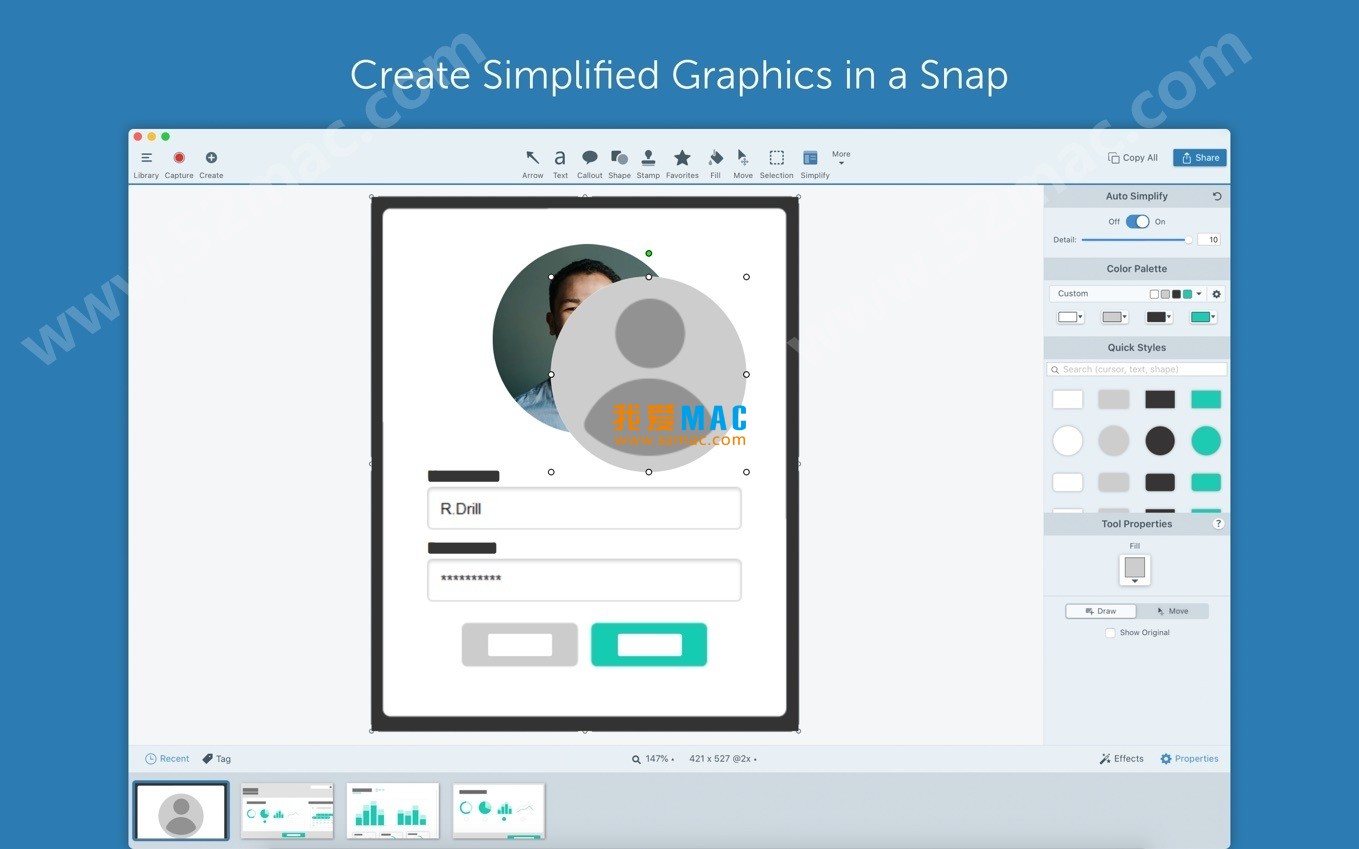Open the 147% zoom dropdown
The height and width of the screenshot is (849, 1359).
click(x=653, y=759)
